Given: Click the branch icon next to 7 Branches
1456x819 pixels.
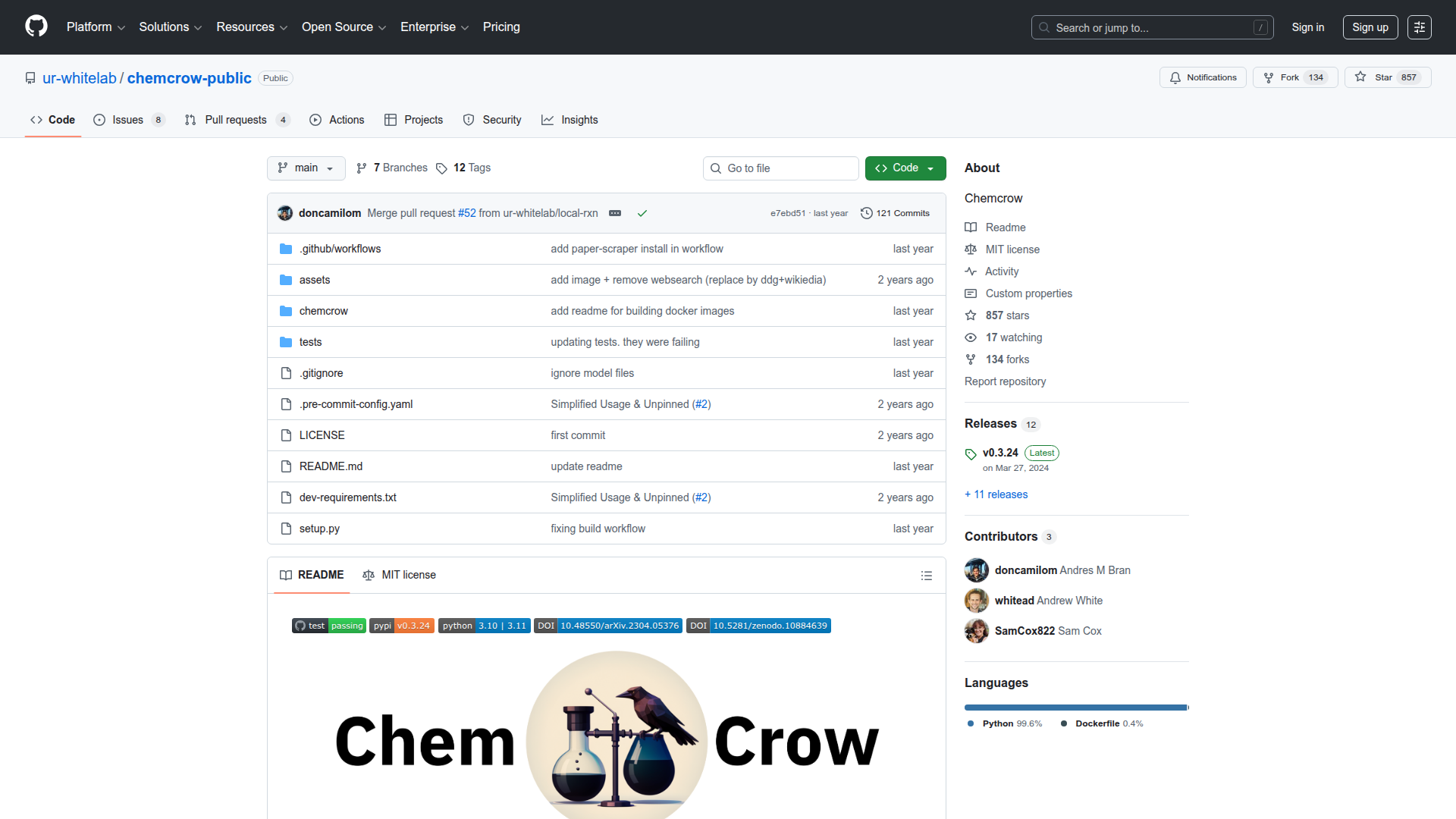Looking at the screenshot, I should 362,168.
